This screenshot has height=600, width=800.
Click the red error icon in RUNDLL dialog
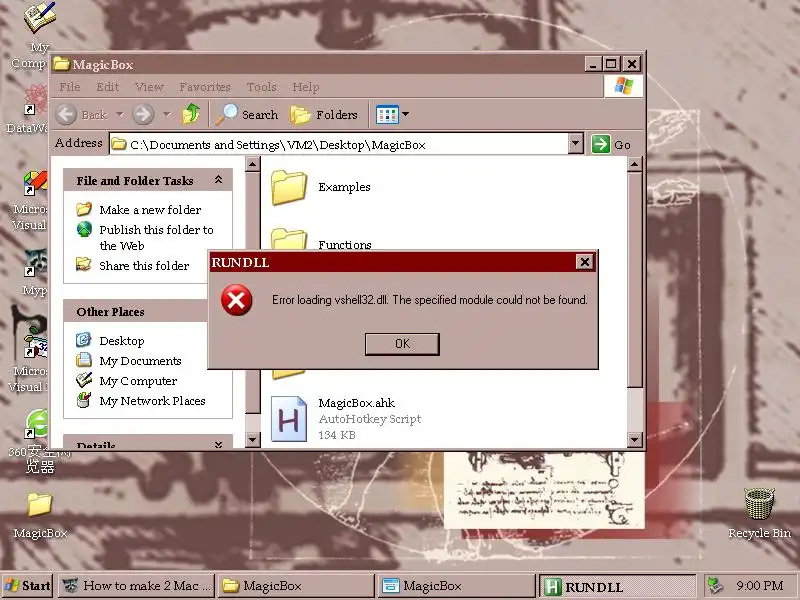[237, 300]
